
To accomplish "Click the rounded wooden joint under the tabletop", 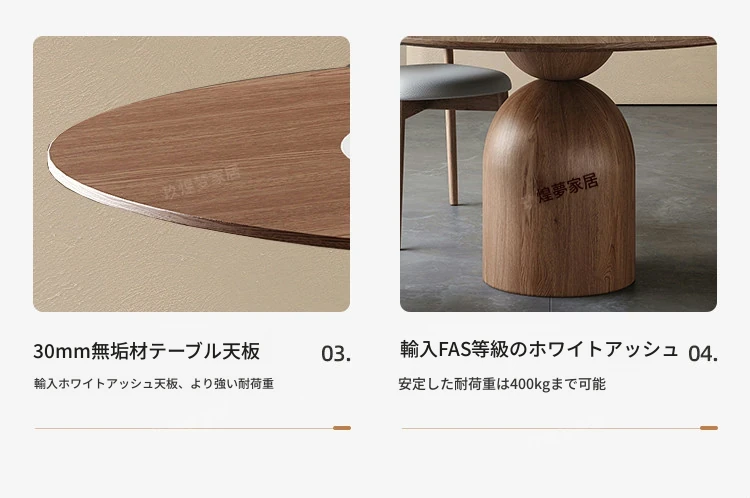I will [559, 65].
